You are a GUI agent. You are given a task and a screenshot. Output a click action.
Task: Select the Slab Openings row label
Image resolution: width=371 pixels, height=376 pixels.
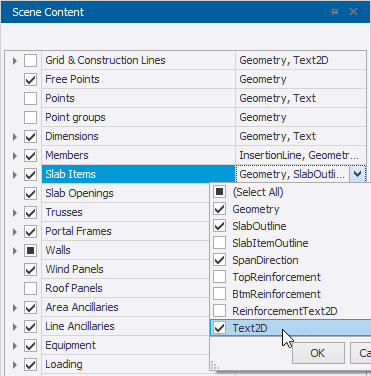(x=79, y=193)
